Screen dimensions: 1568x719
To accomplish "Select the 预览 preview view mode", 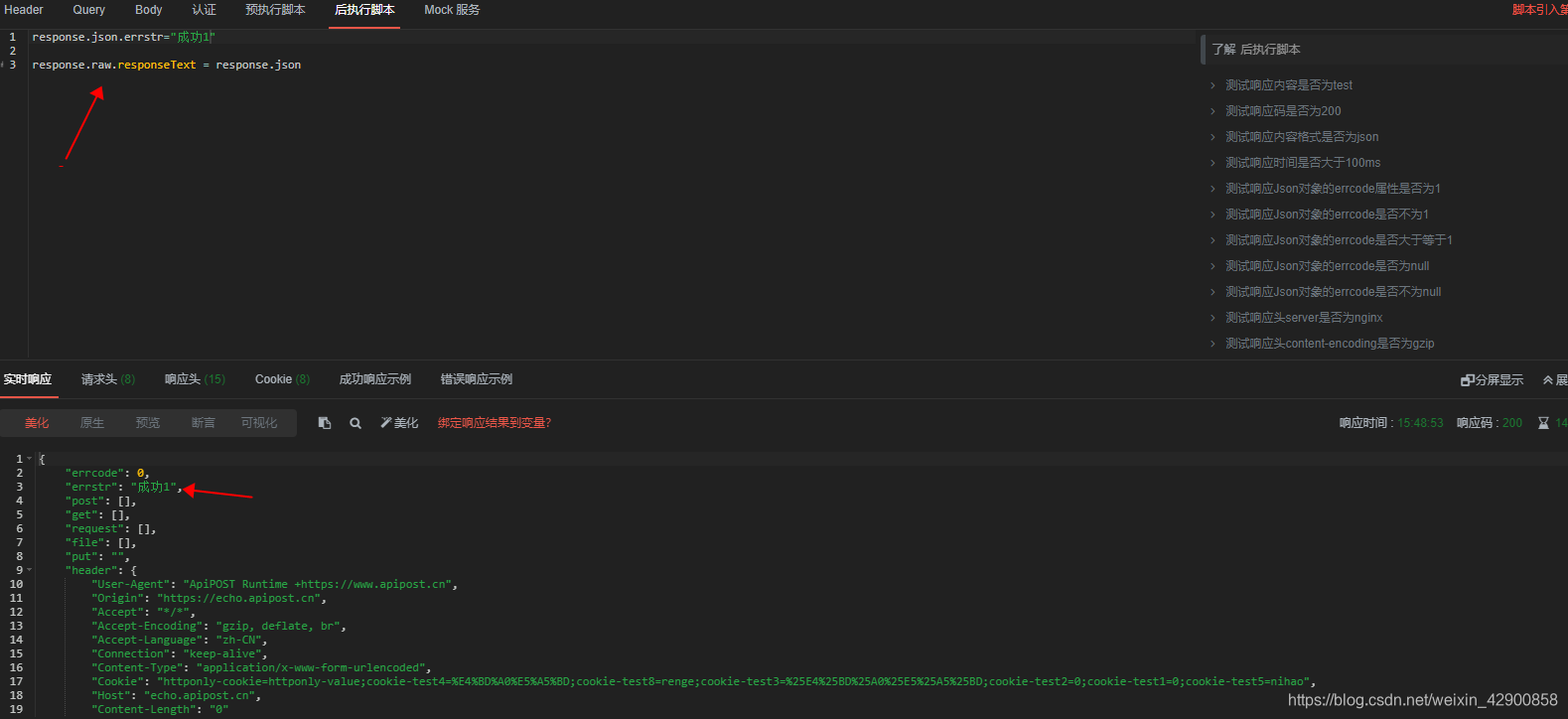I will coord(148,423).
